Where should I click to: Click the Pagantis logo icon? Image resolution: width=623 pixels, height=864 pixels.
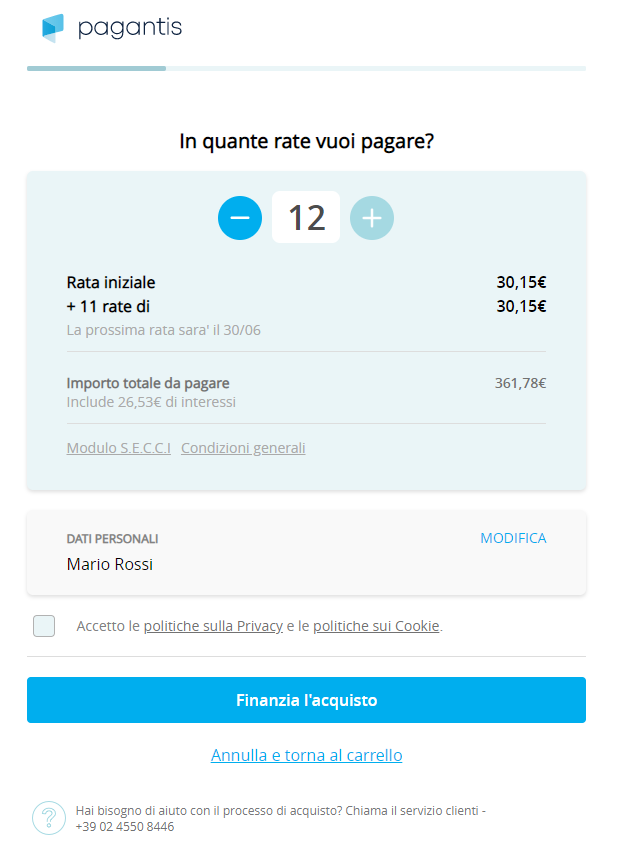tap(53, 28)
